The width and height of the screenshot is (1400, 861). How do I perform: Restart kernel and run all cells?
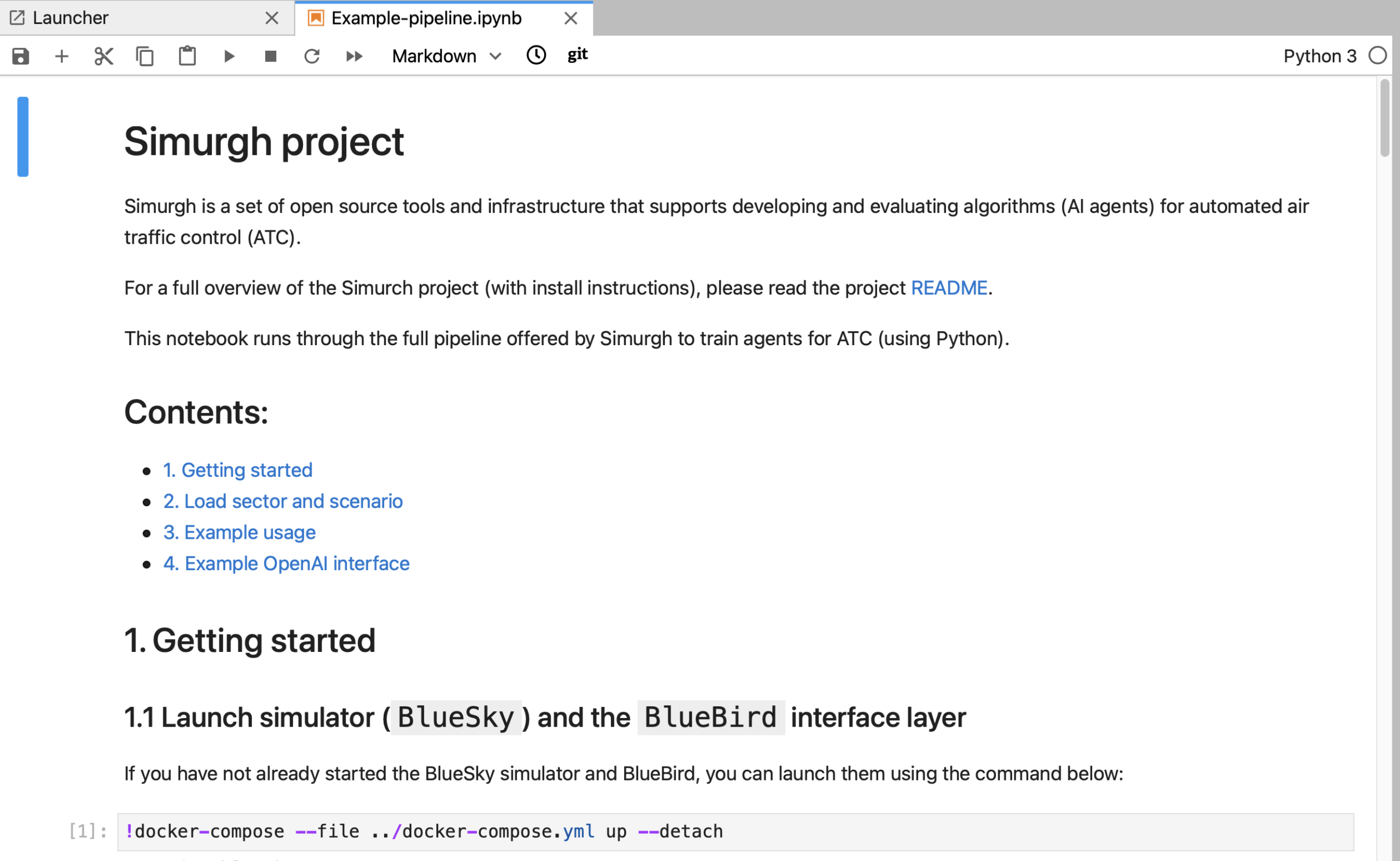[x=354, y=56]
